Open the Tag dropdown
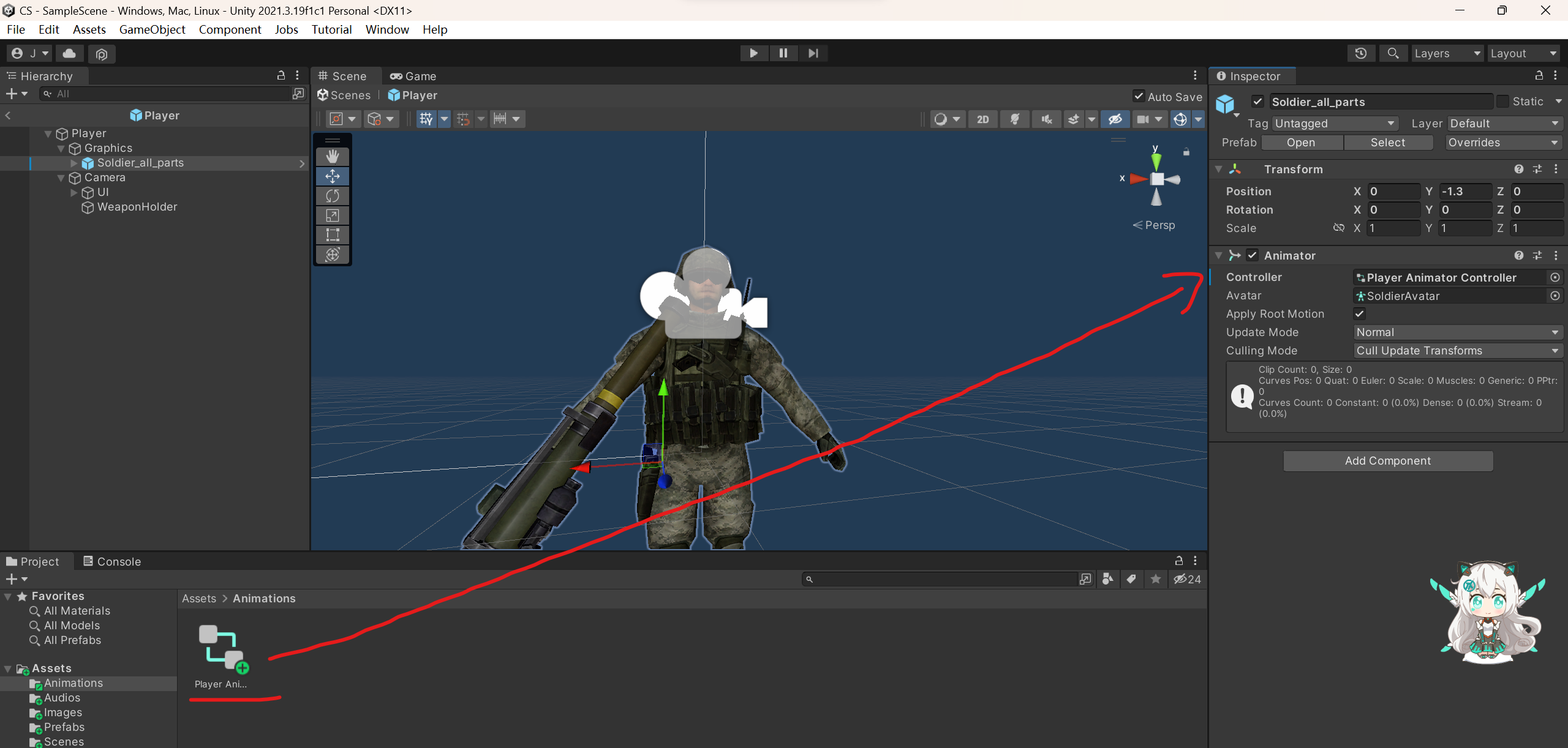 [1335, 123]
